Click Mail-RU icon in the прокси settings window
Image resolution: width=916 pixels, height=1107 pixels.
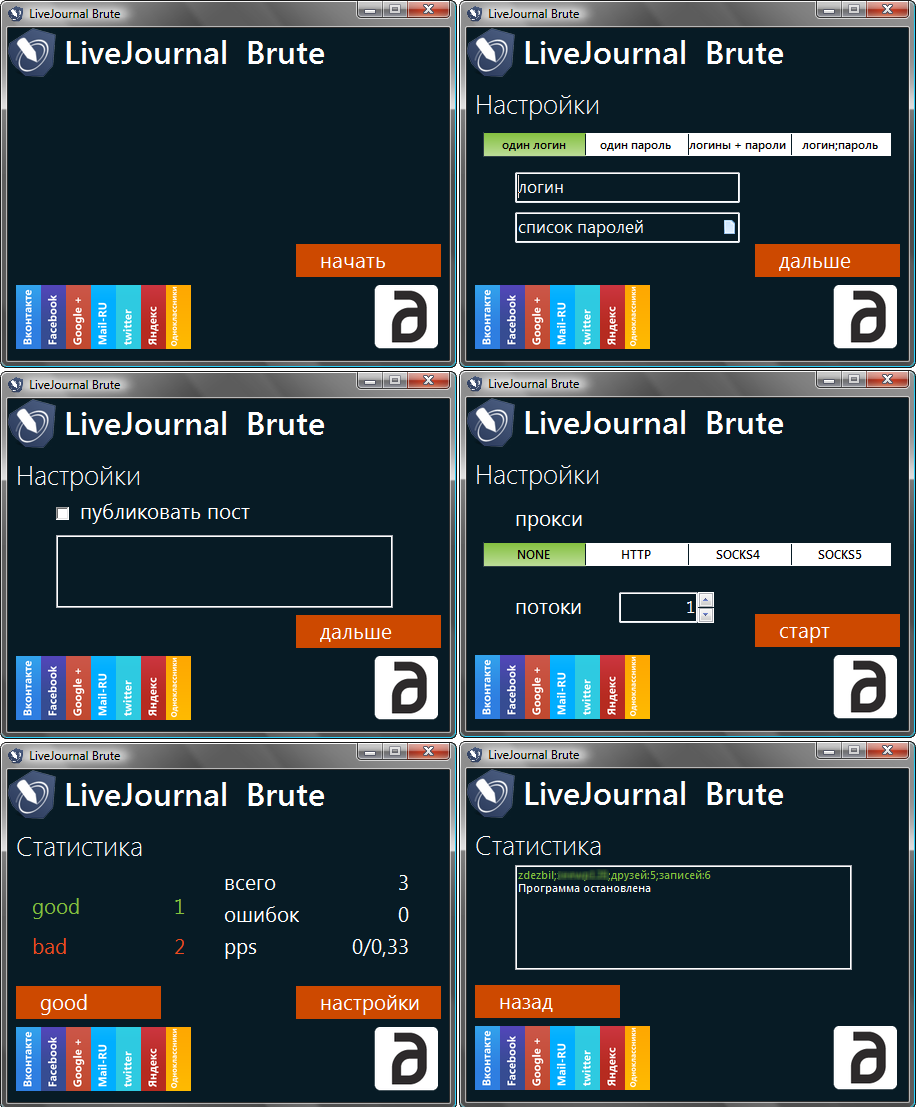point(562,687)
